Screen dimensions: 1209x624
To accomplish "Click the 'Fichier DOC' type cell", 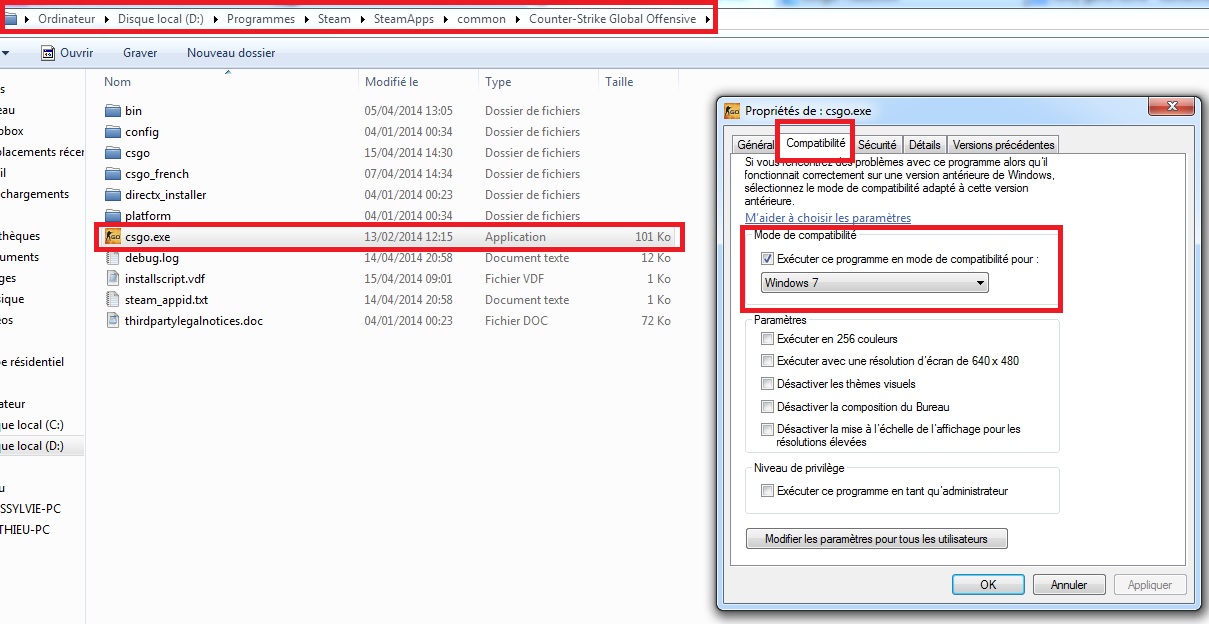I will [x=517, y=321].
